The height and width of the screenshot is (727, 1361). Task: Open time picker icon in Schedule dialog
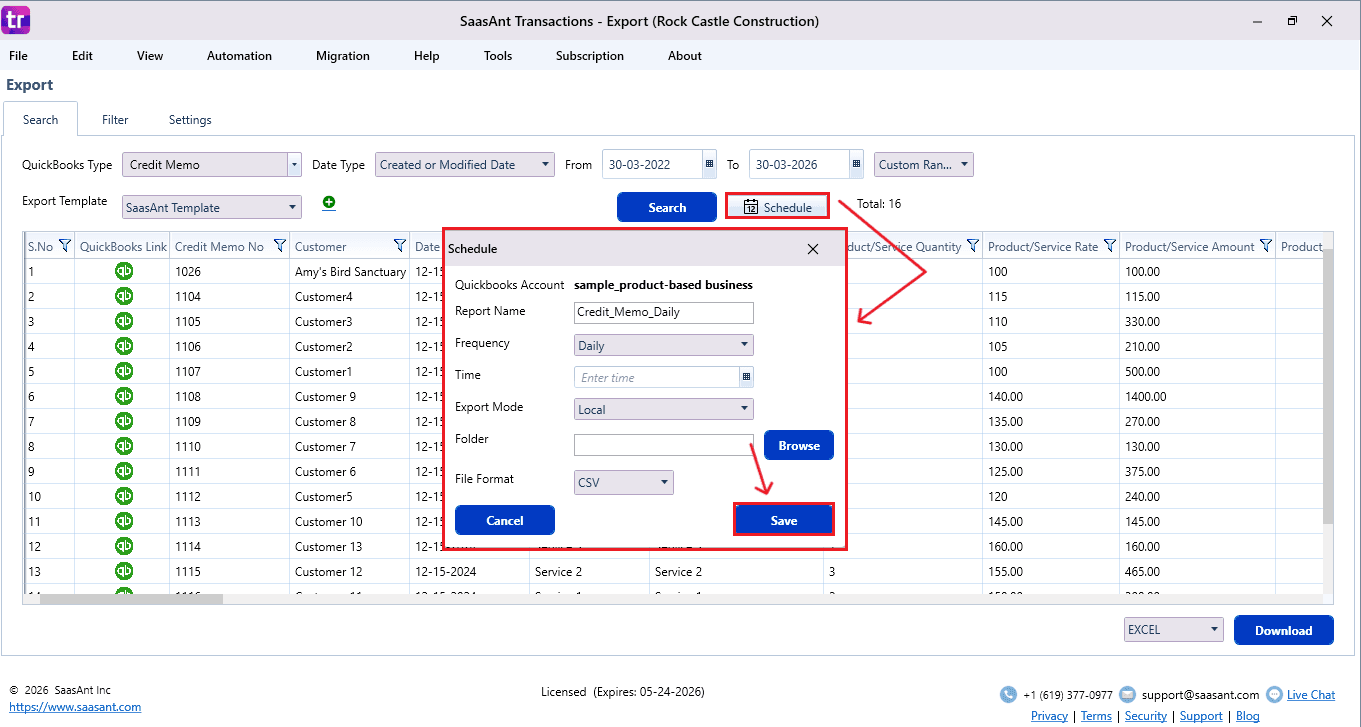click(x=746, y=377)
